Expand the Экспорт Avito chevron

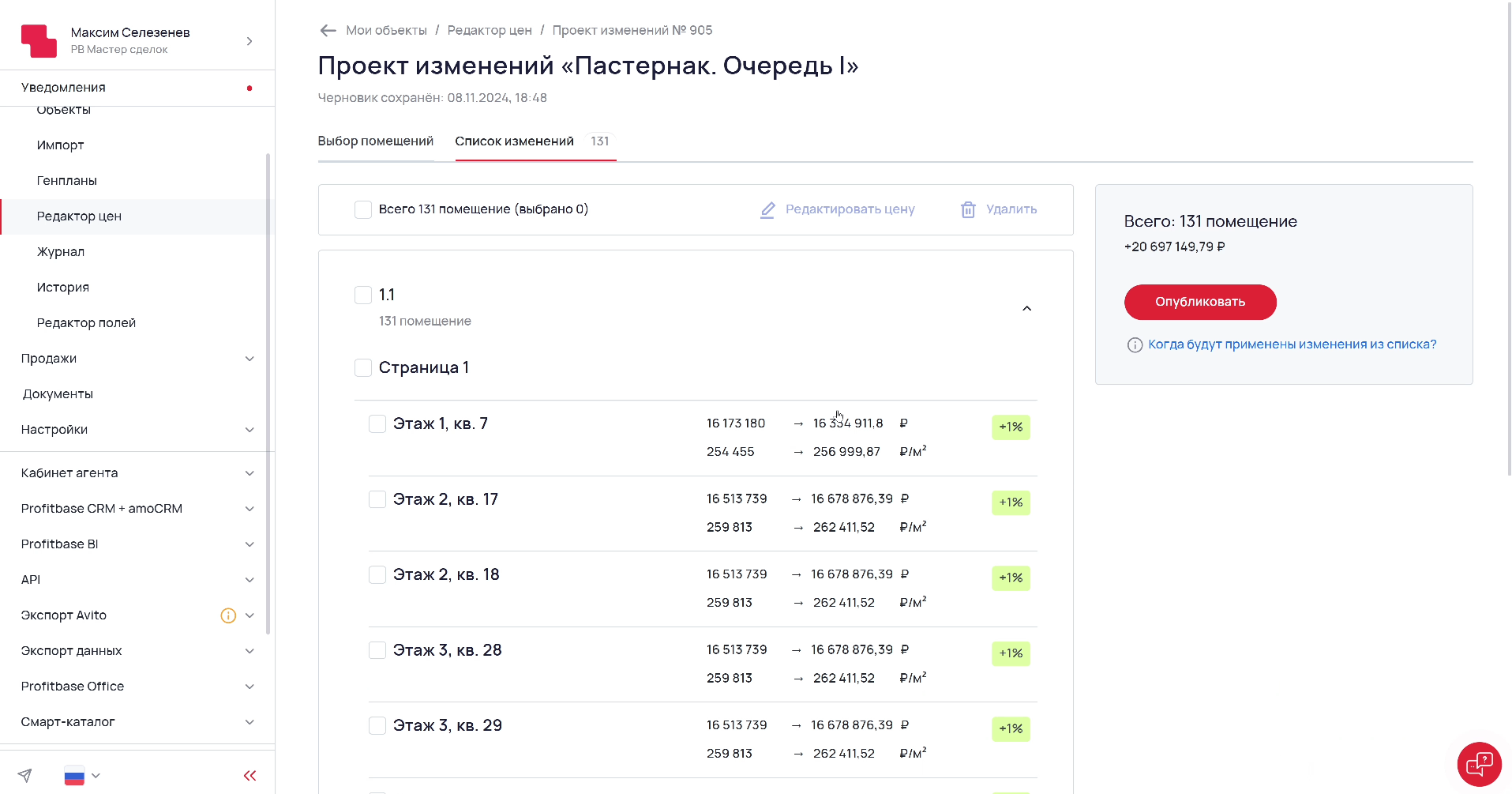[249, 615]
